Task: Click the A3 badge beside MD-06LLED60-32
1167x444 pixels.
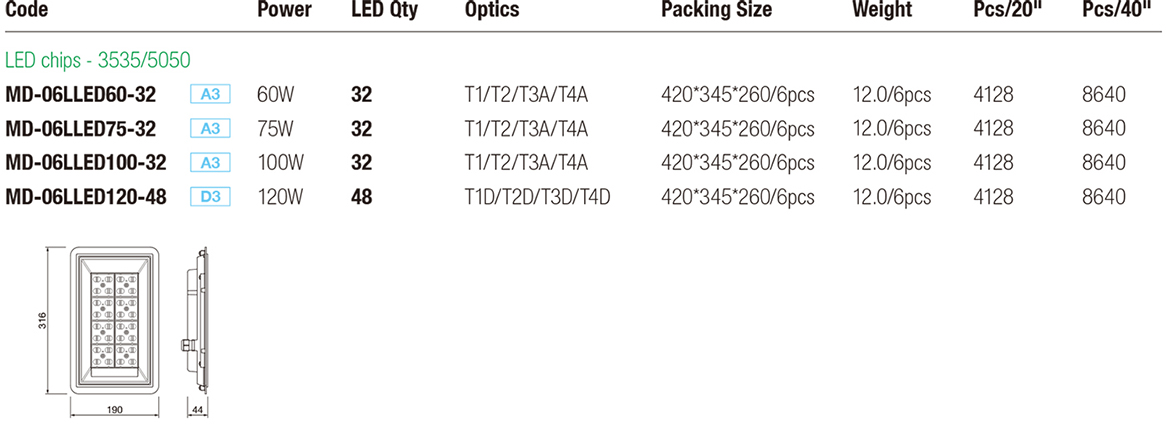Action: point(211,94)
